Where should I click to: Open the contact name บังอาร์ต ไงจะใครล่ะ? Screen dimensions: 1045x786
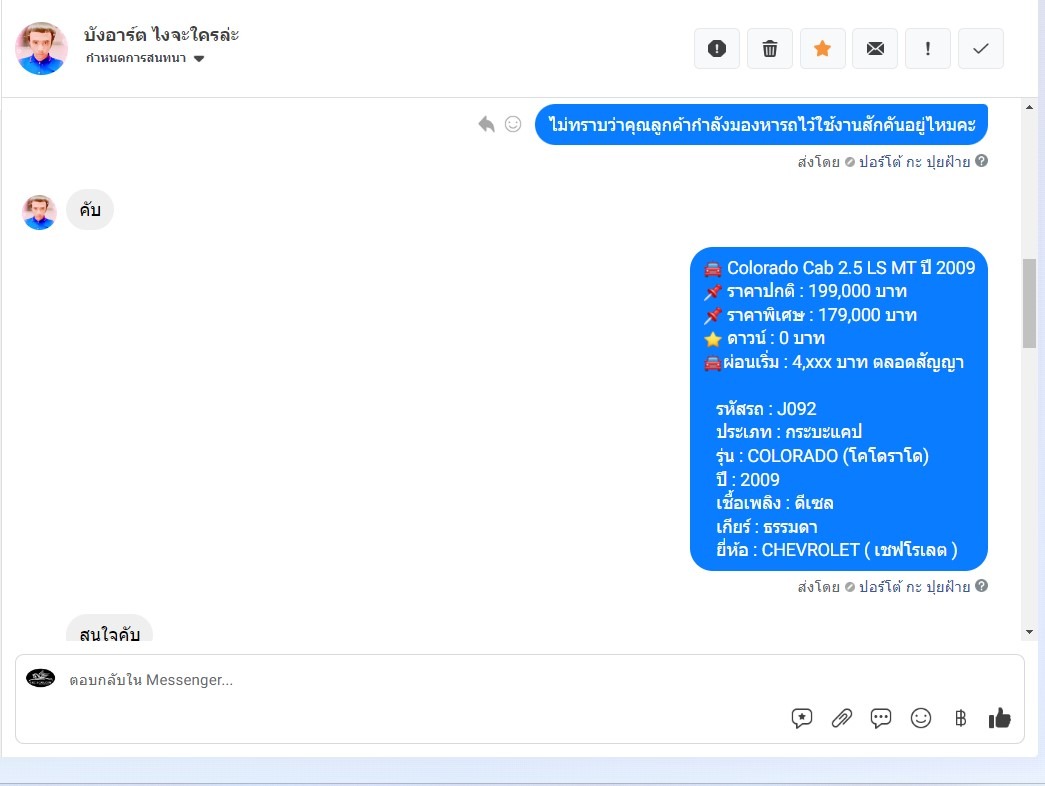[161, 35]
